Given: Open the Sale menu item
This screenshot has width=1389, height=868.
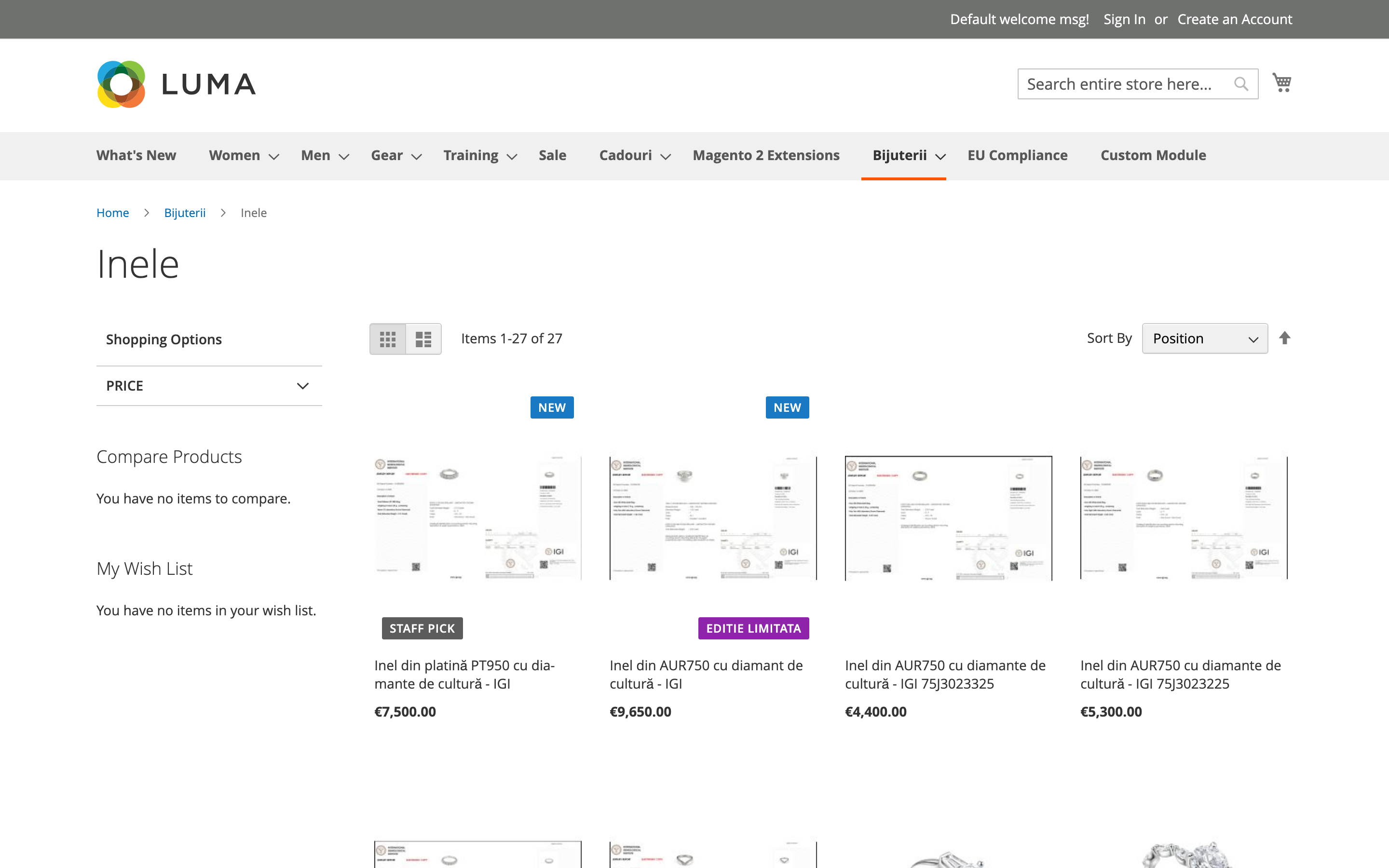Looking at the screenshot, I should coord(552,156).
